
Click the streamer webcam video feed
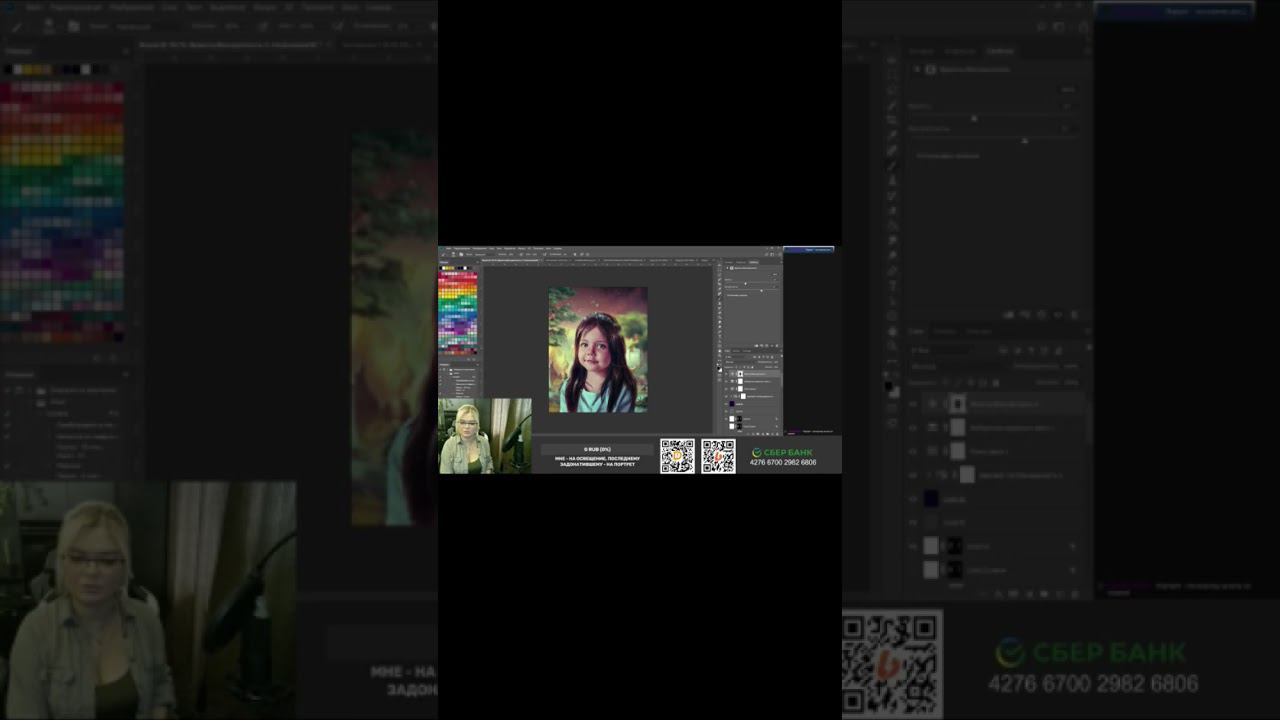click(x=485, y=436)
